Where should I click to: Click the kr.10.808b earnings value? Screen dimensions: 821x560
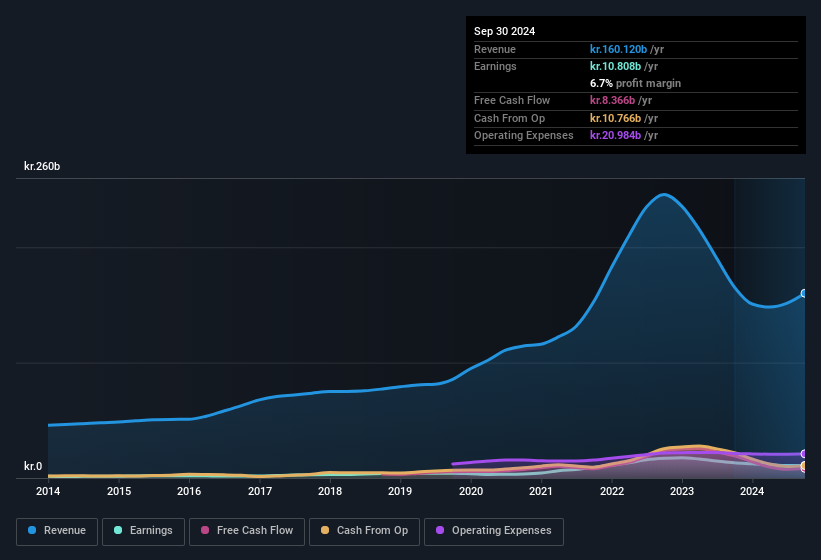(x=615, y=66)
